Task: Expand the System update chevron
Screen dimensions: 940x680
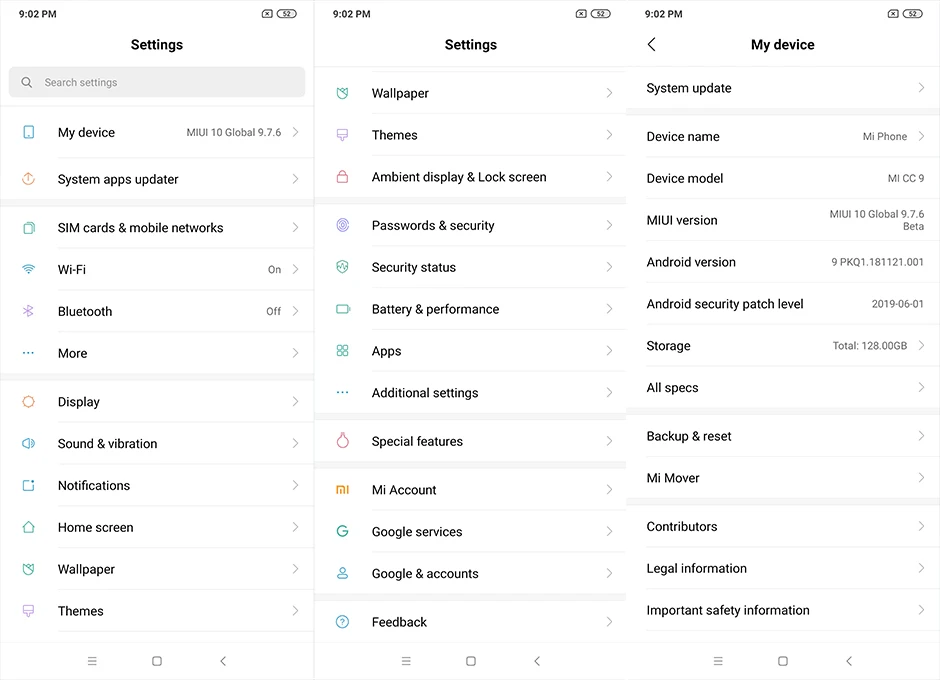Action: click(x=921, y=88)
